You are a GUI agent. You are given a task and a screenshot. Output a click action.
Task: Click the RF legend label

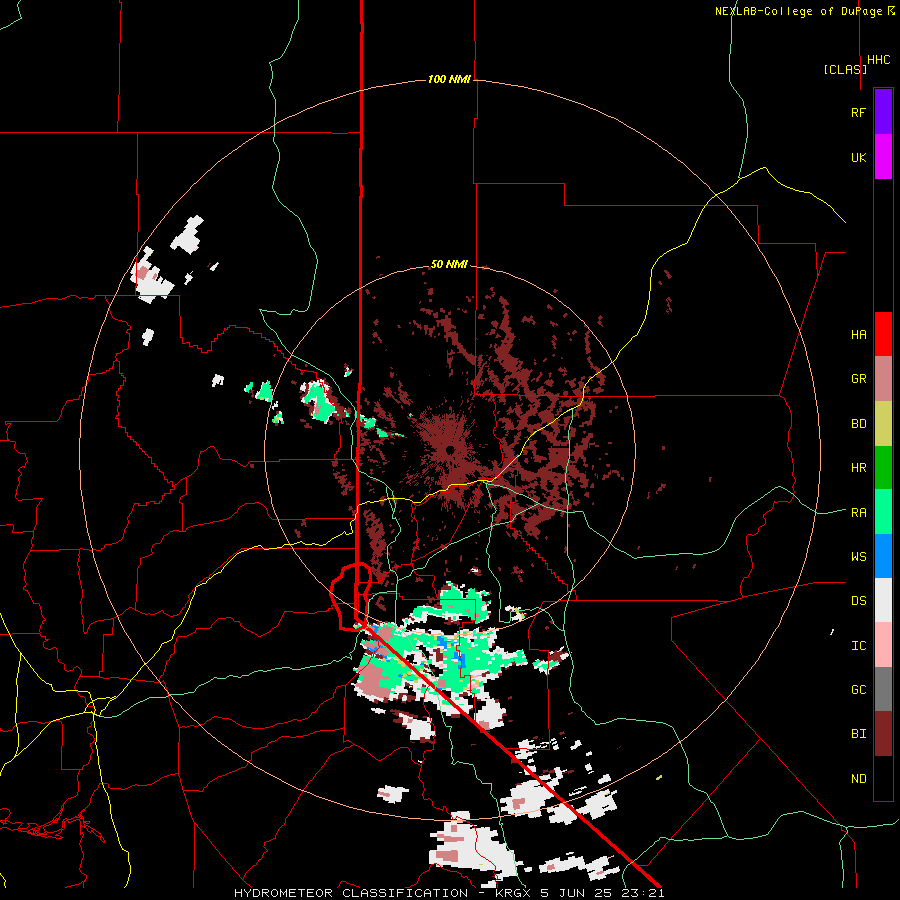[x=859, y=112]
